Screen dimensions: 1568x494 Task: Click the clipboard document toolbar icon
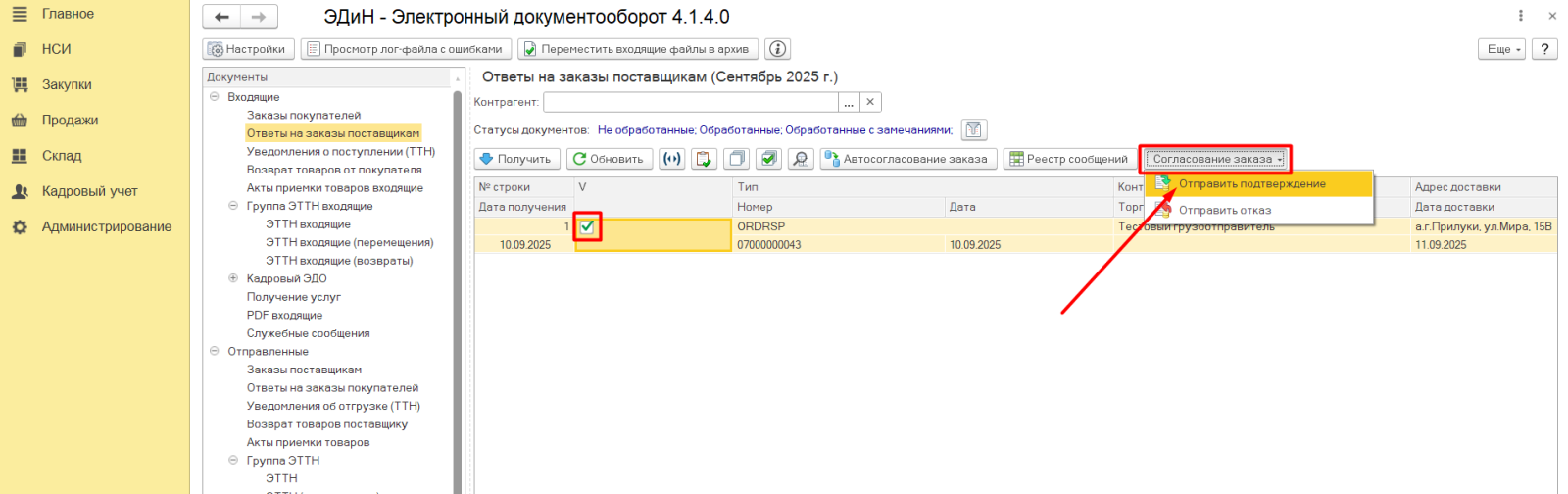coord(704,159)
